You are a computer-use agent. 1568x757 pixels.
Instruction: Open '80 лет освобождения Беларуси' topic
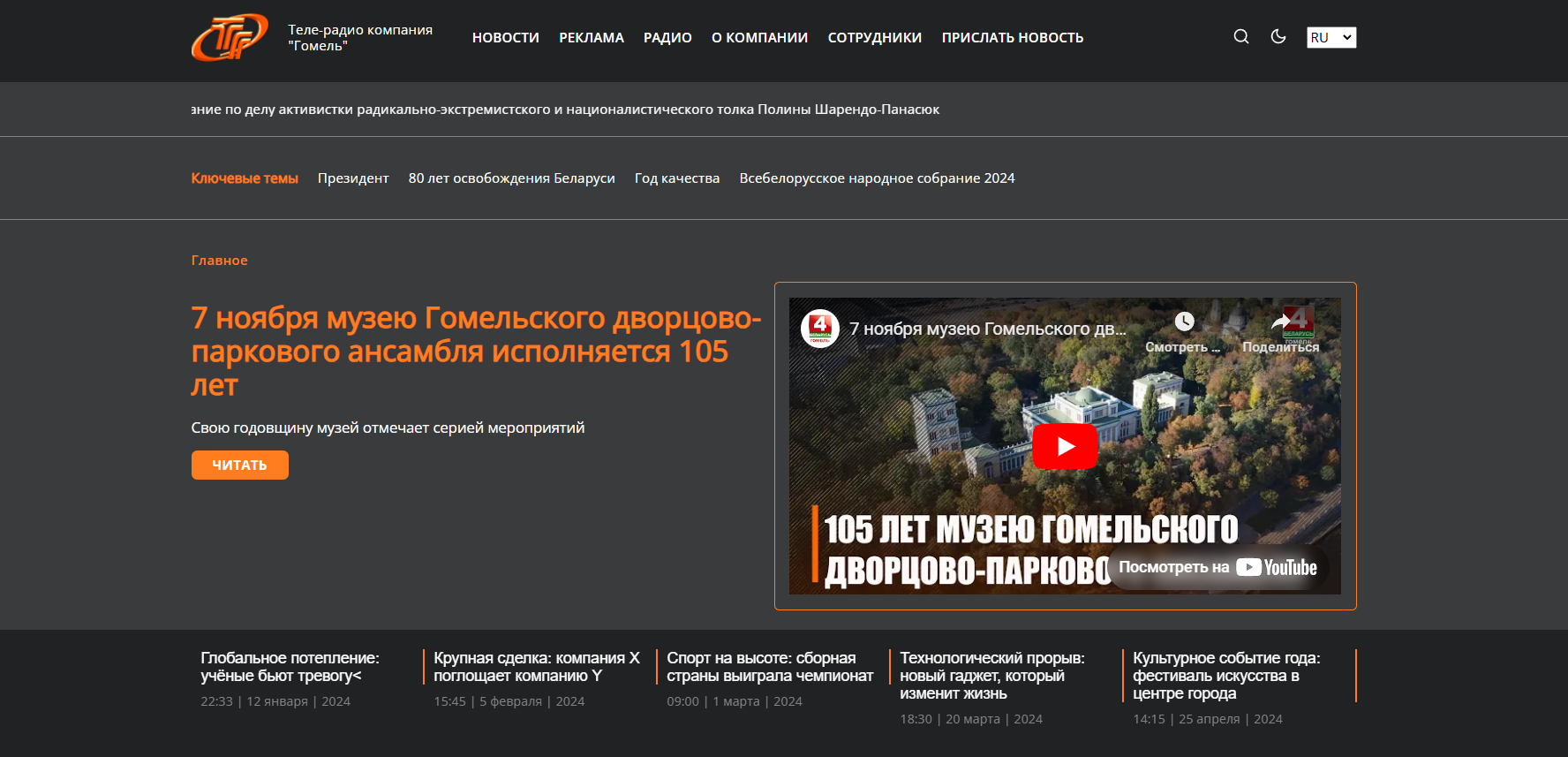(511, 178)
